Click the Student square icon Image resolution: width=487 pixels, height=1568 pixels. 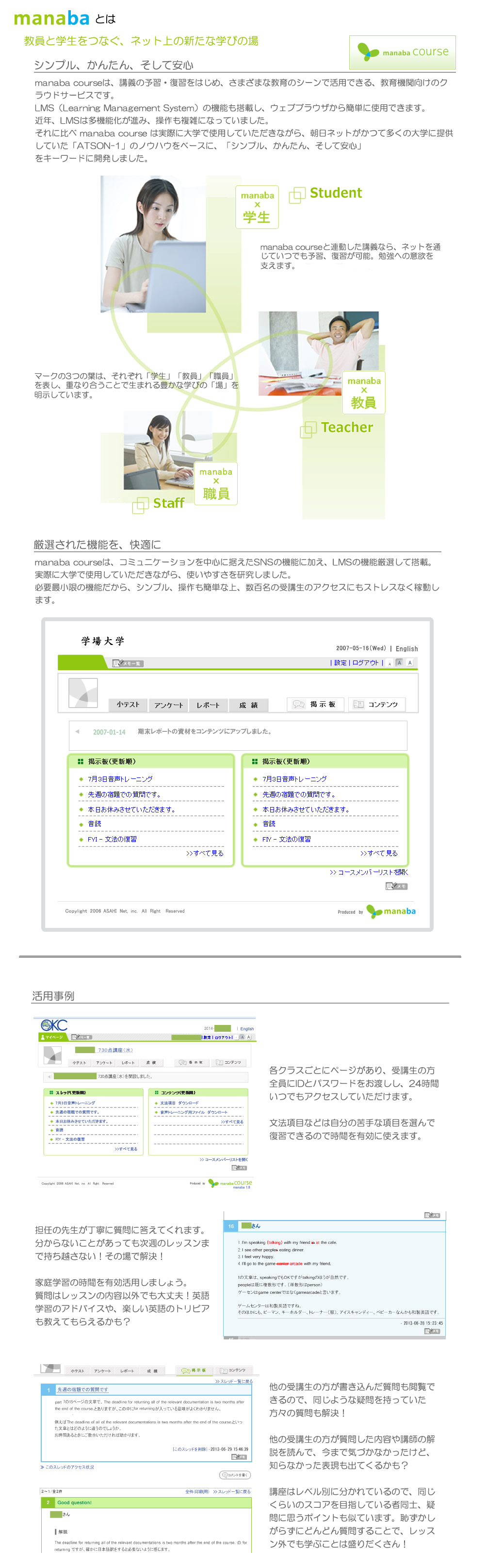click(297, 195)
